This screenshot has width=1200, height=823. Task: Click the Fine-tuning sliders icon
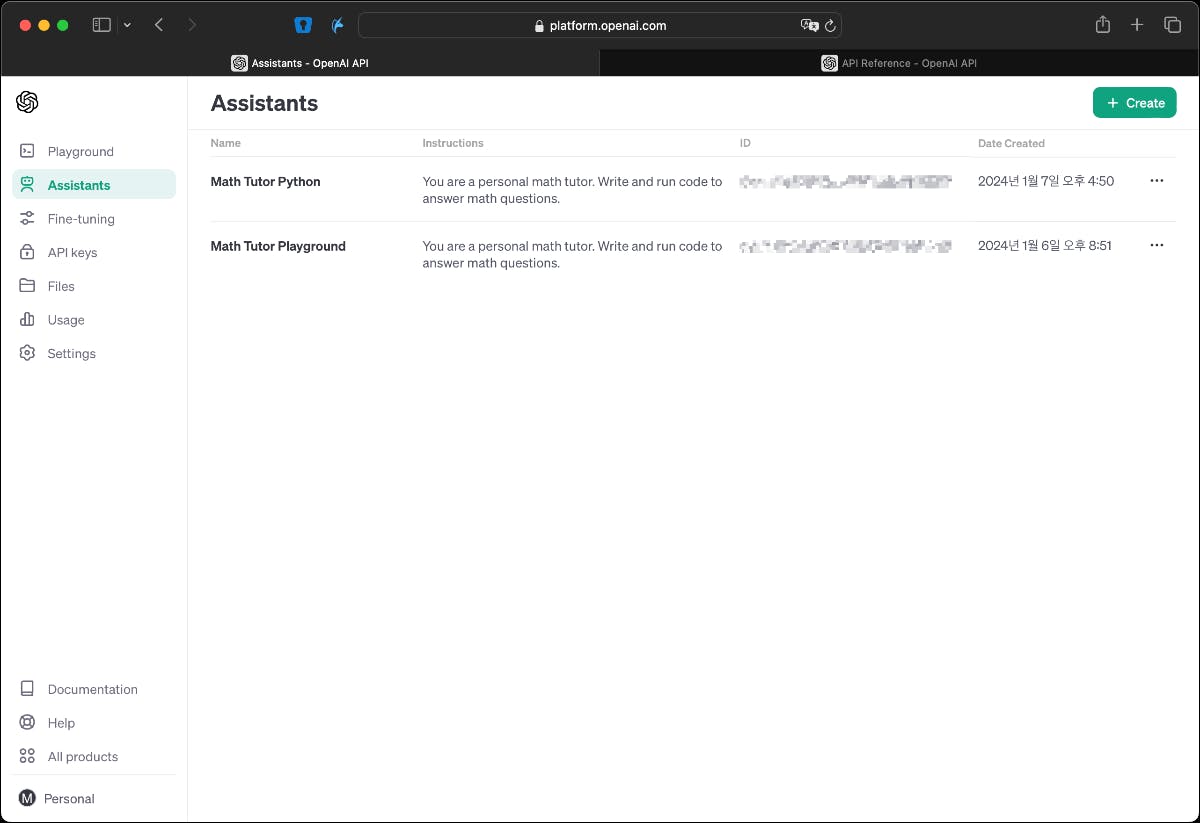pos(27,219)
